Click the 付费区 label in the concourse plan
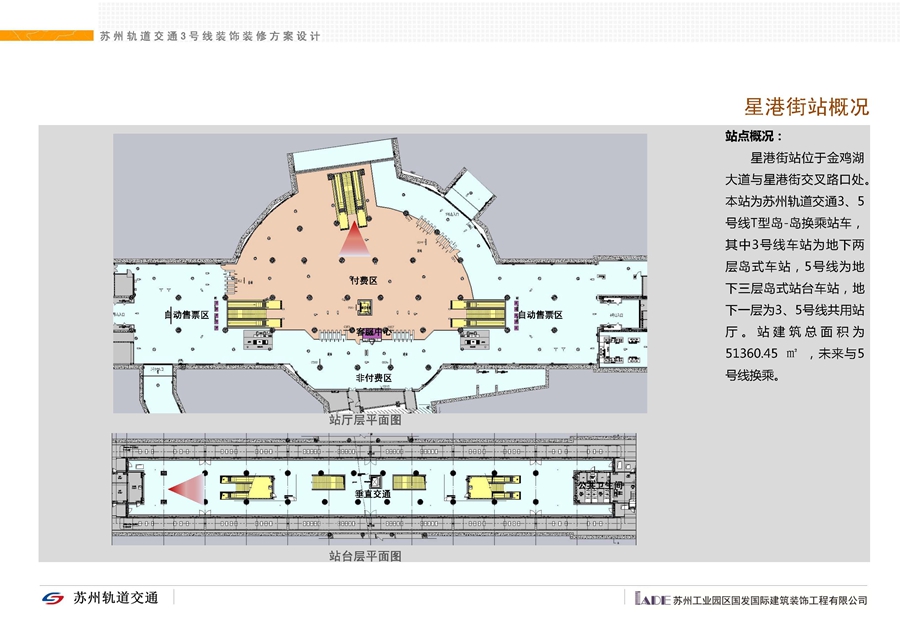 (x=364, y=280)
